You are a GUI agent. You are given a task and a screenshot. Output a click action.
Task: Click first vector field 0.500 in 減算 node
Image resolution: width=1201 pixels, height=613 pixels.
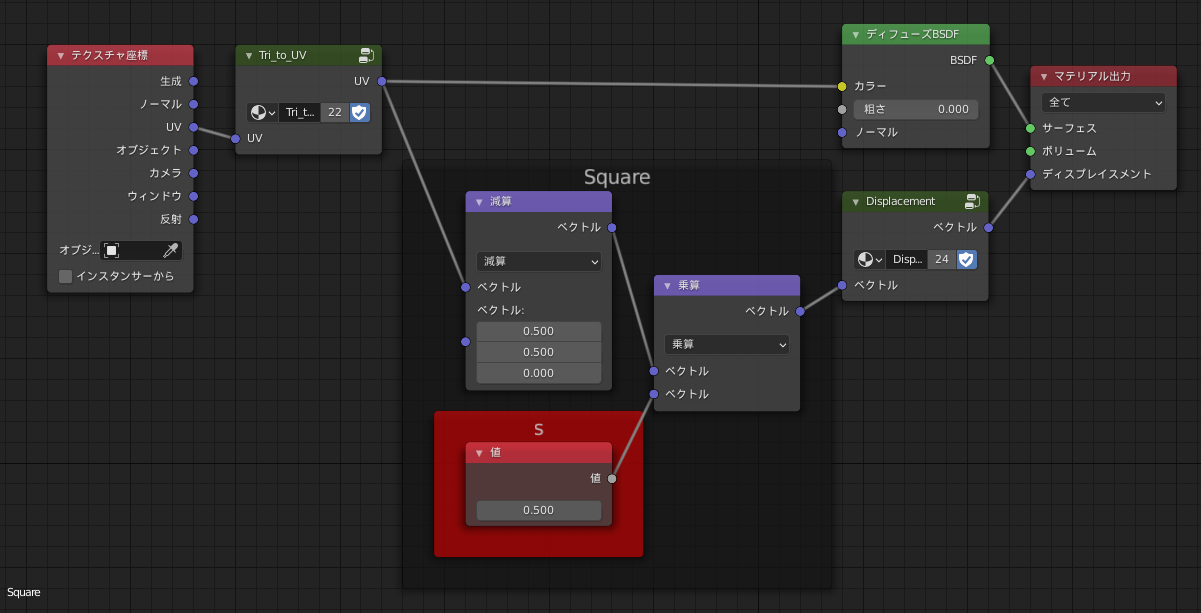[x=539, y=331]
